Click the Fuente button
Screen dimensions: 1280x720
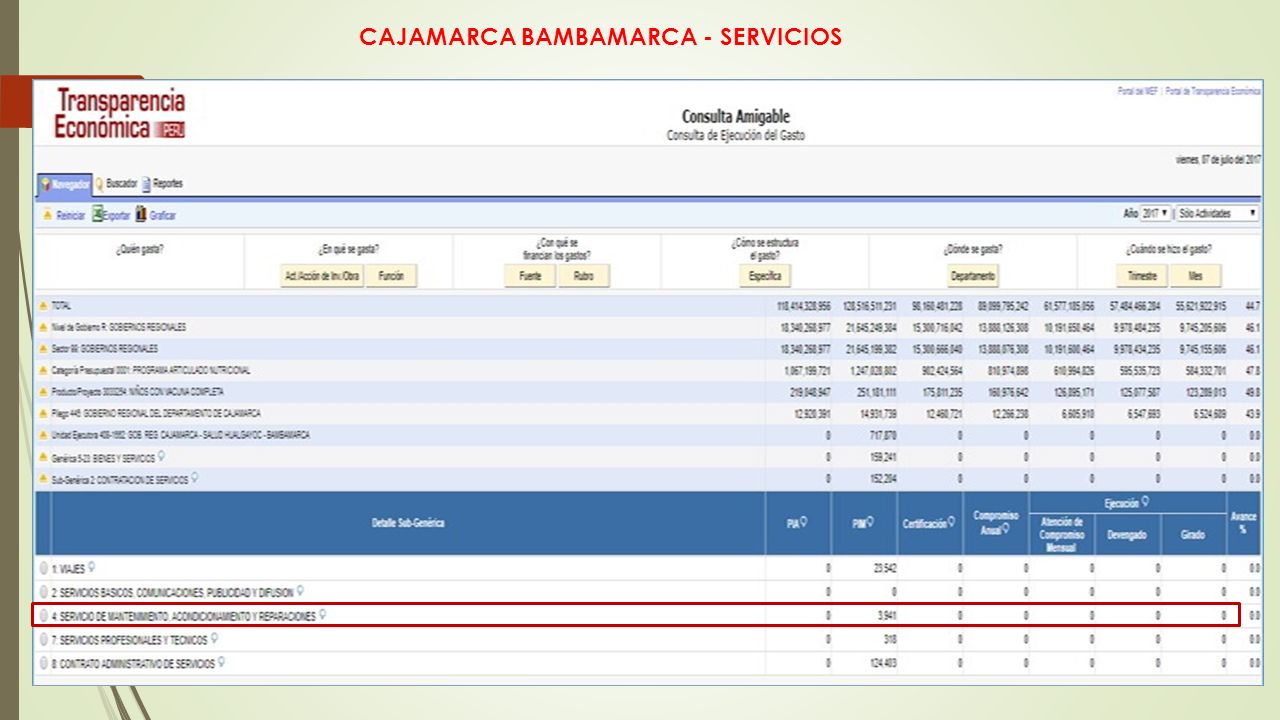(x=530, y=276)
